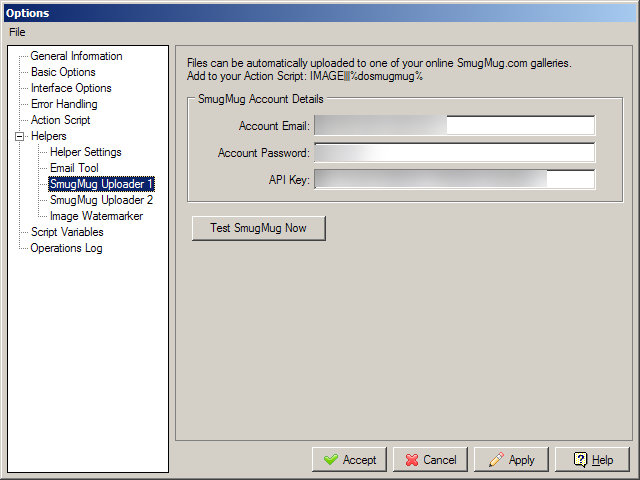Confirm settings with Accept button
Screen dimensions: 640x480
349,460
